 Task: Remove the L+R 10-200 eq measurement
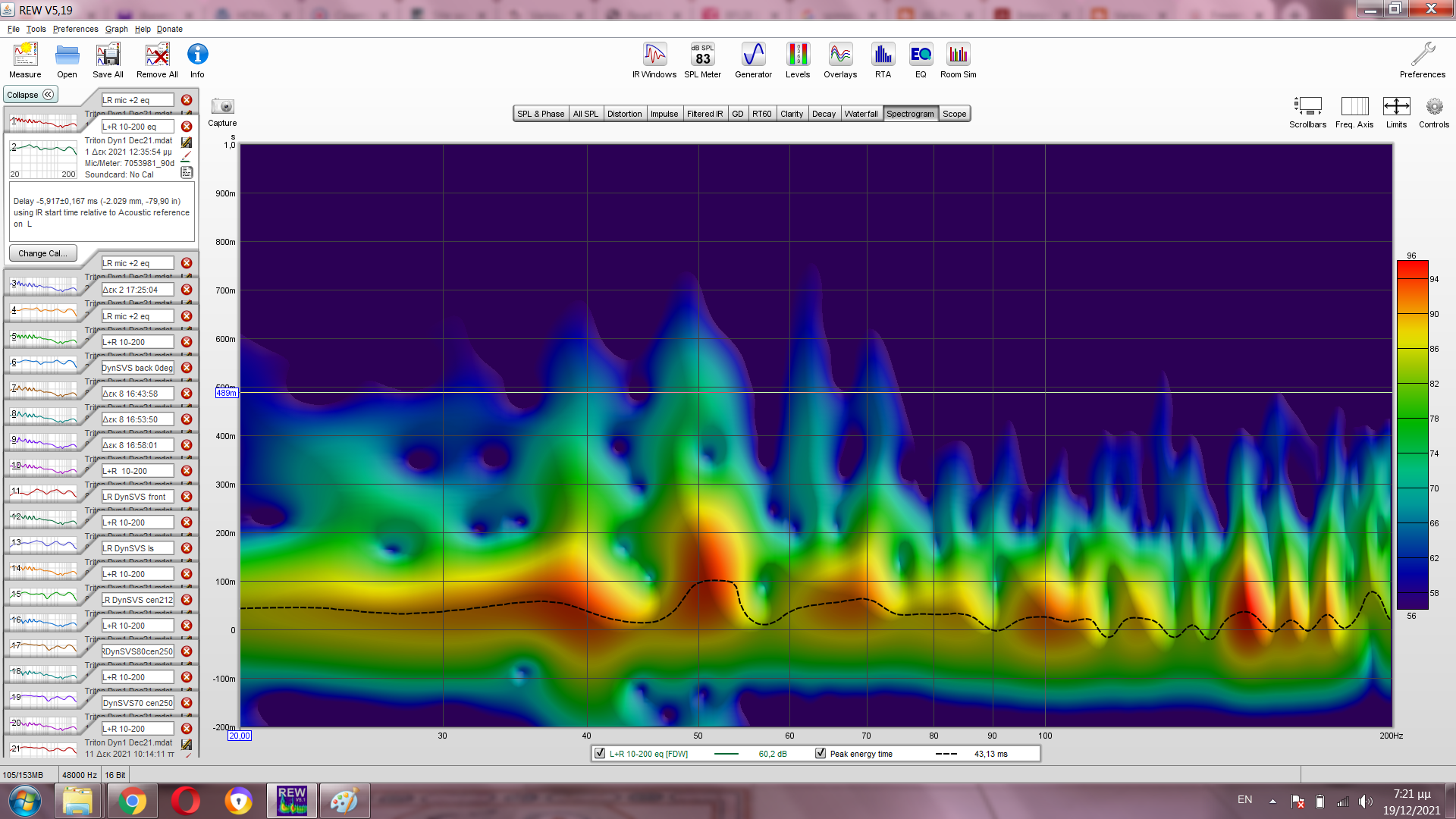pyautogui.click(x=187, y=127)
